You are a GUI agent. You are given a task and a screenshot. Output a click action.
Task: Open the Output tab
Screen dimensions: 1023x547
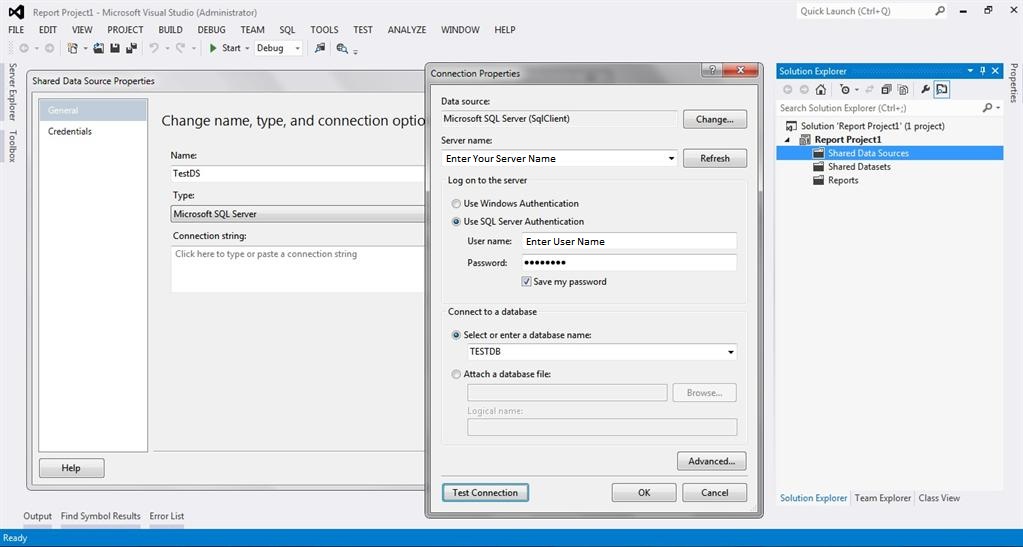point(37,516)
